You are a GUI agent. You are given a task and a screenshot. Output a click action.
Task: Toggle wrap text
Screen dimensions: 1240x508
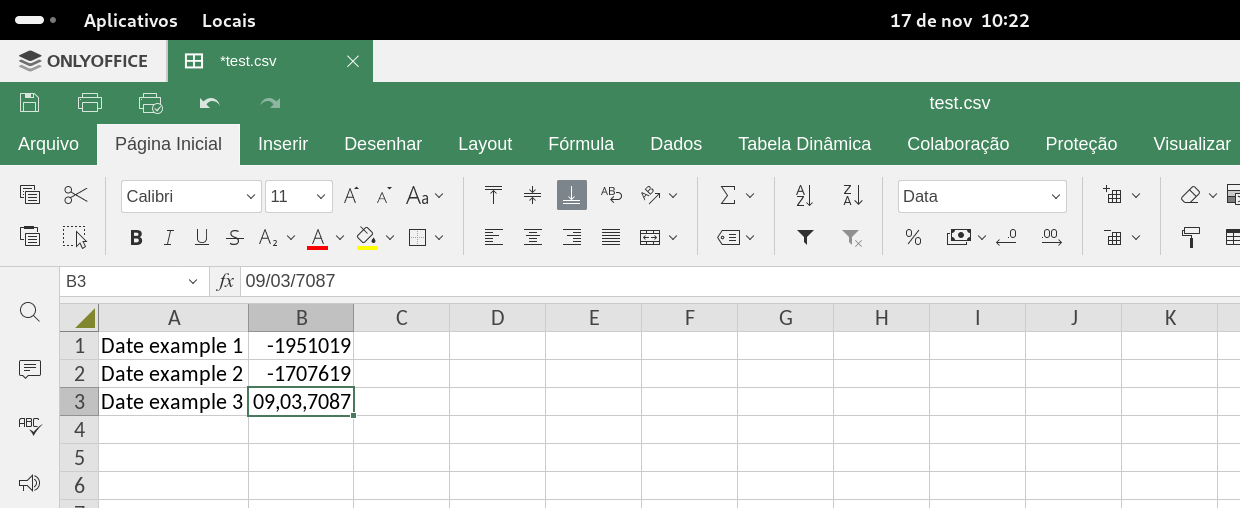tap(611, 195)
